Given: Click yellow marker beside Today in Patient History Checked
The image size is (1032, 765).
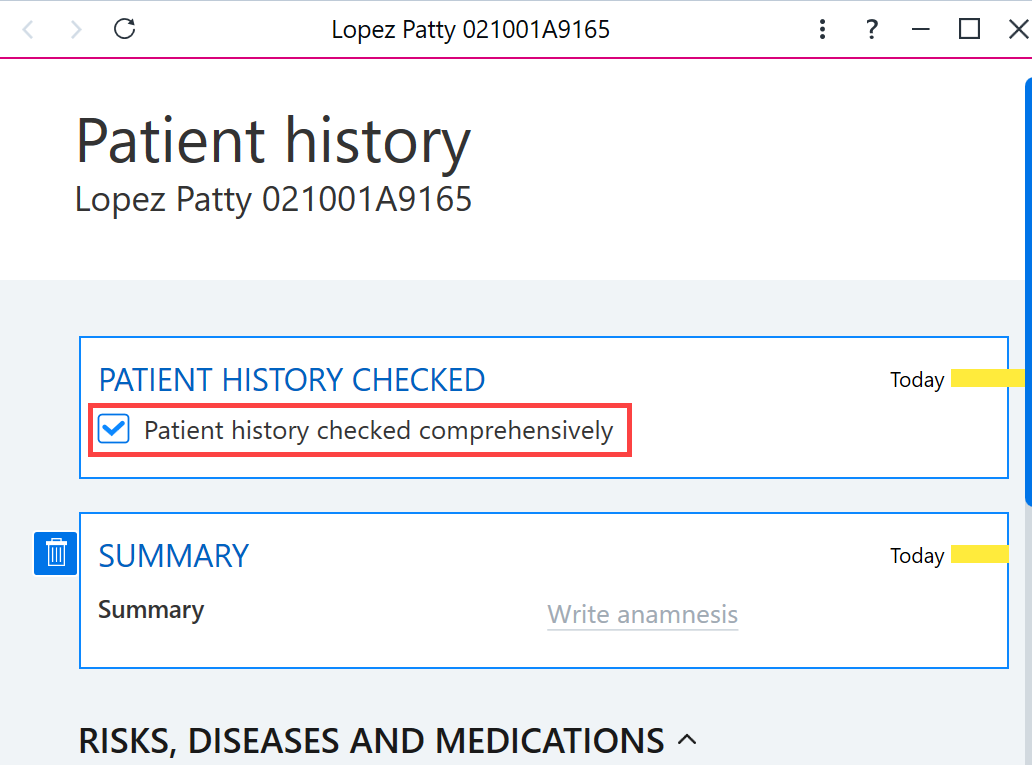Looking at the screenshot, I should click(x=987, y=378).
